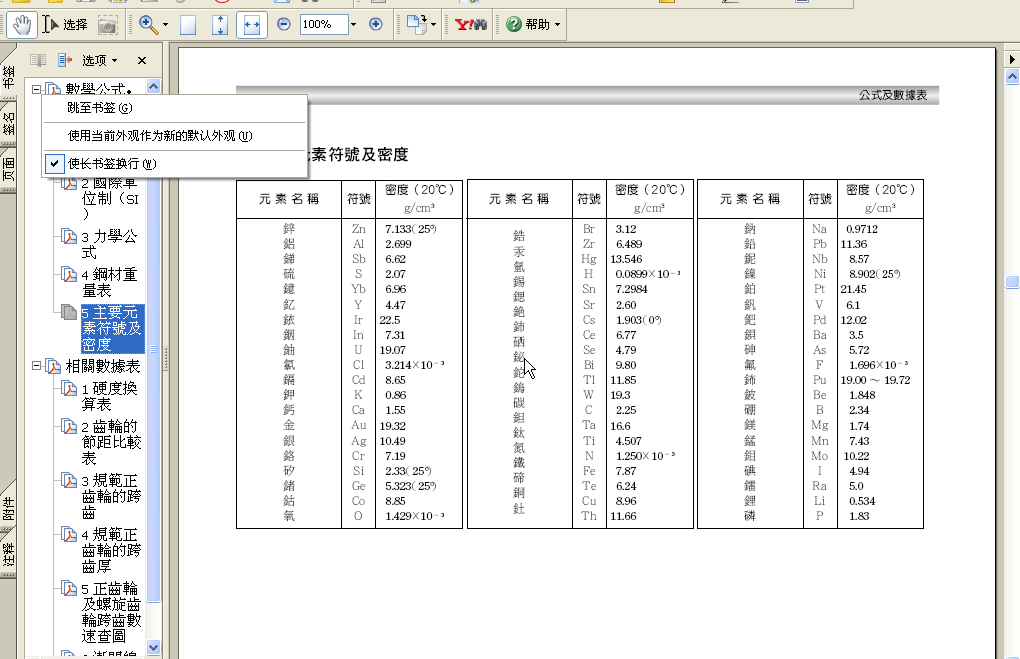The image size is (1020, 659).
Task: Click the rotate/page layout icon
Action: (416, 25)
